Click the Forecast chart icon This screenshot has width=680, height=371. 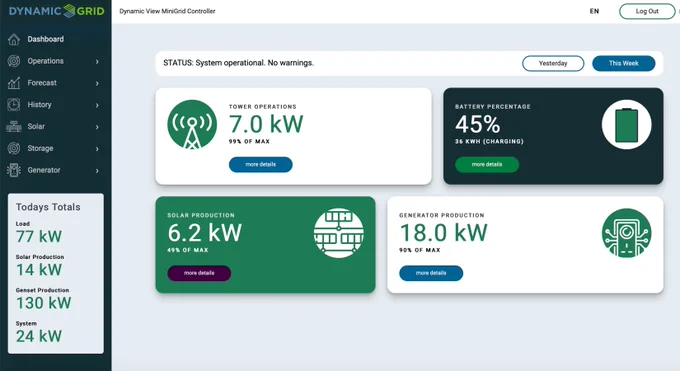[x=14, y=83]
